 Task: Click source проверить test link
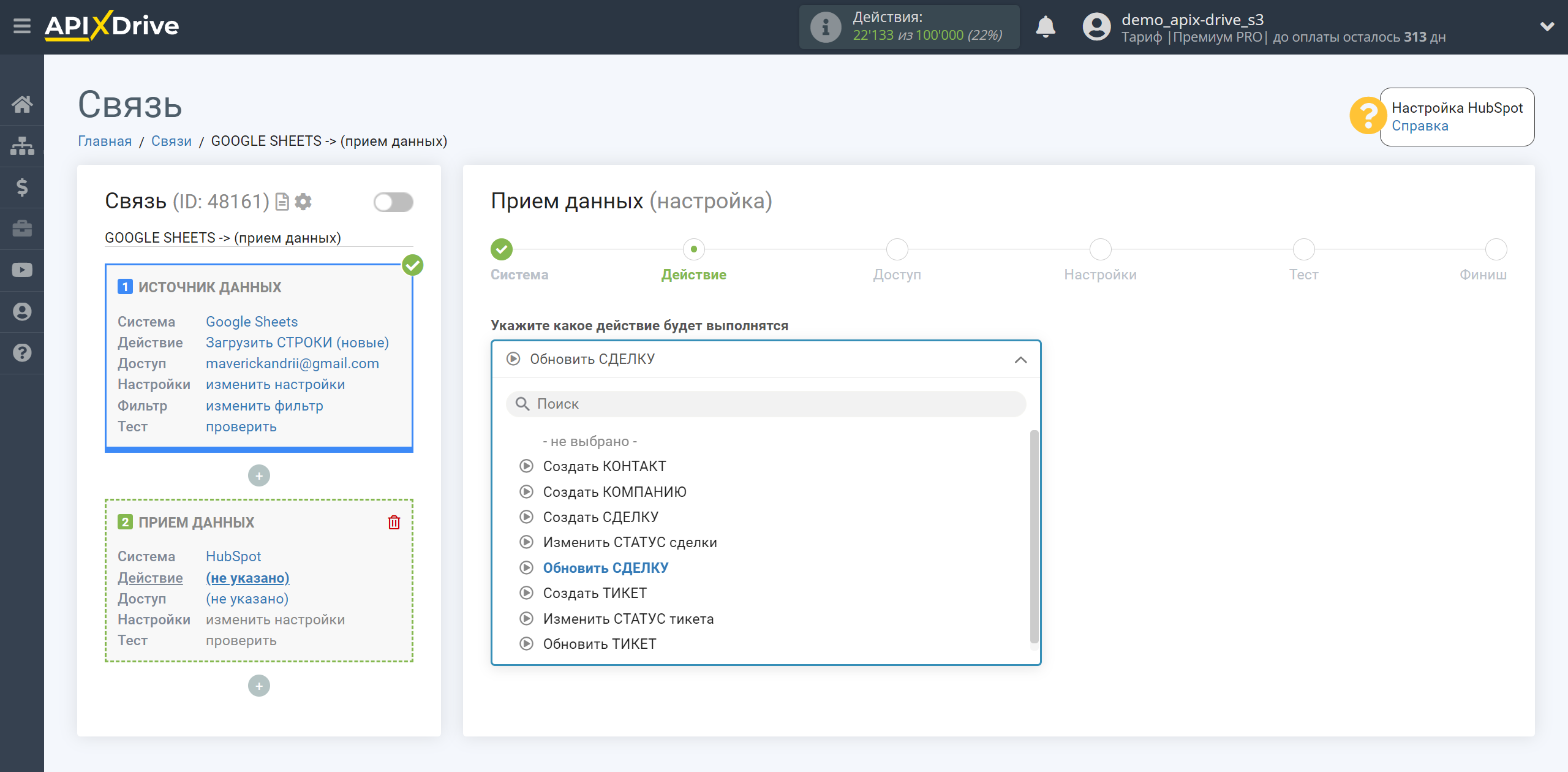241,426
